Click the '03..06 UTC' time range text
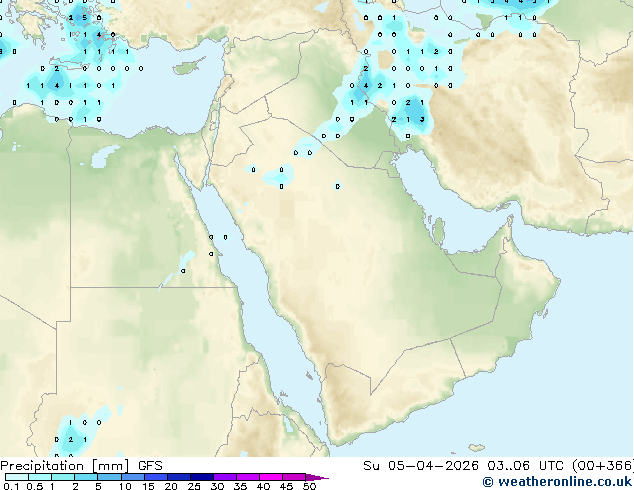 click(525, 466)
